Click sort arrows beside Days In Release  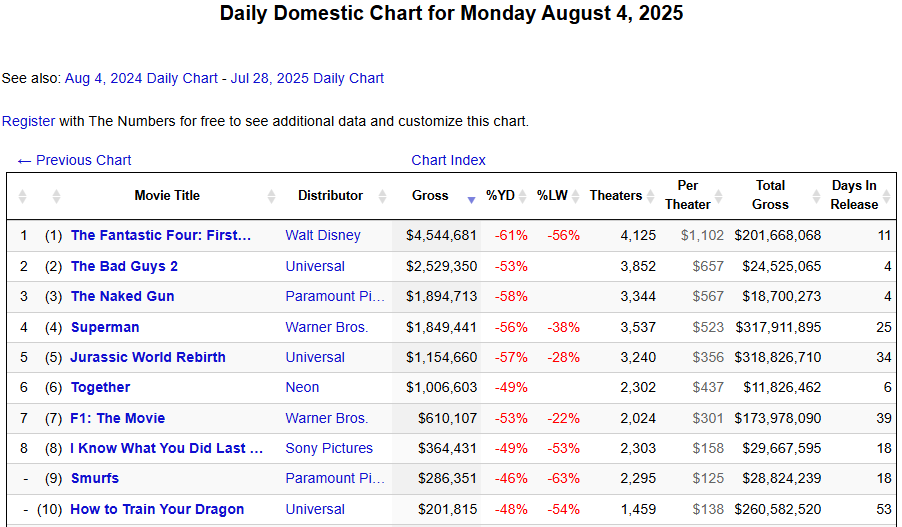pyautogui.click(x=886, y=196)
